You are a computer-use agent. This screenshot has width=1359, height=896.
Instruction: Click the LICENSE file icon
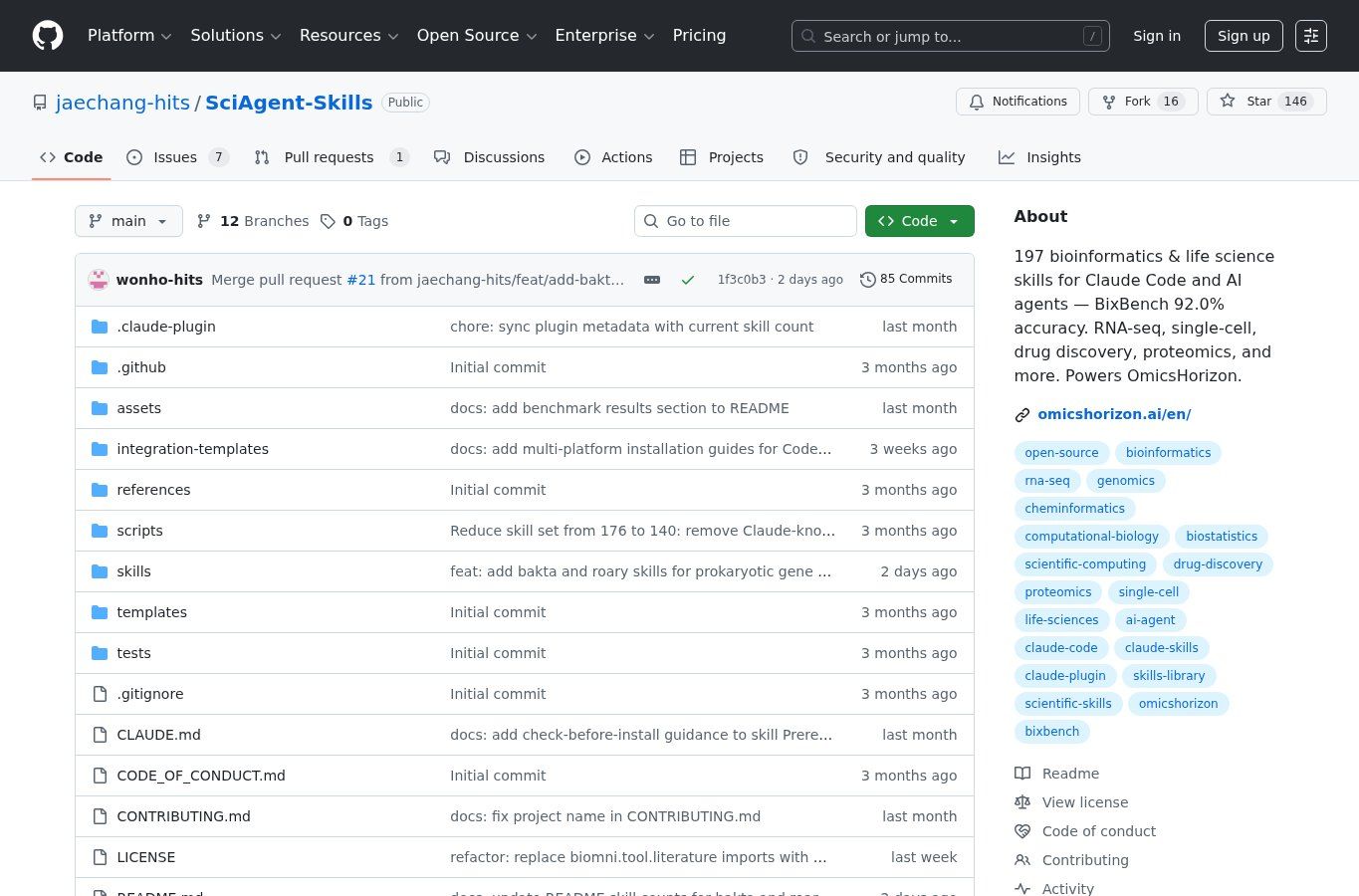[x=100, y=857]
